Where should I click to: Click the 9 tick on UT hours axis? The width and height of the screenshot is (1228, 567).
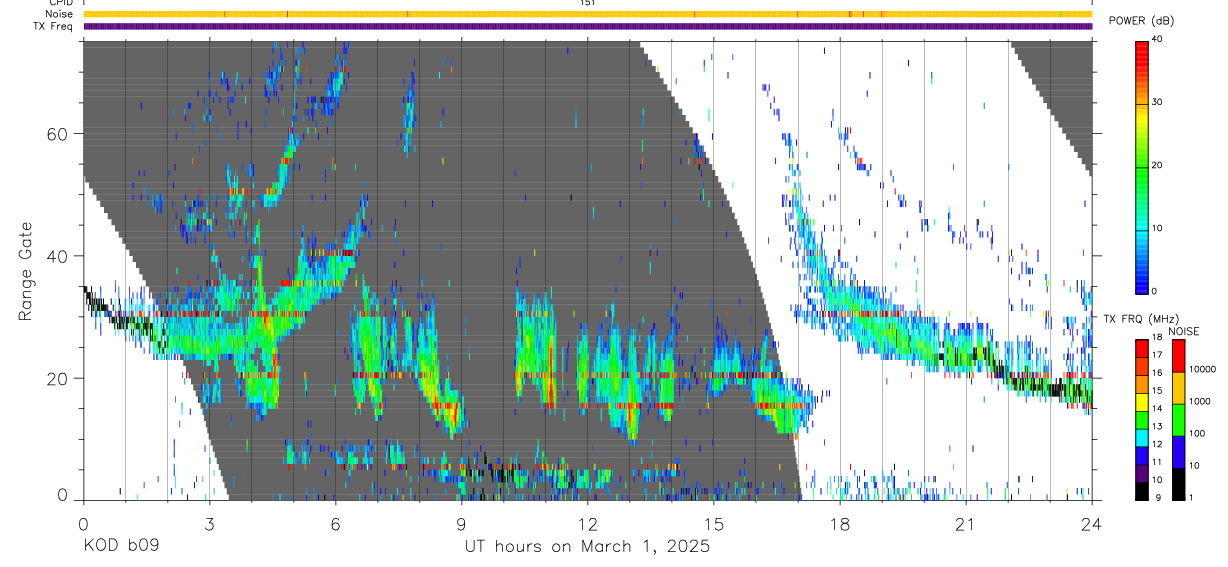click(x=461, y=524)
